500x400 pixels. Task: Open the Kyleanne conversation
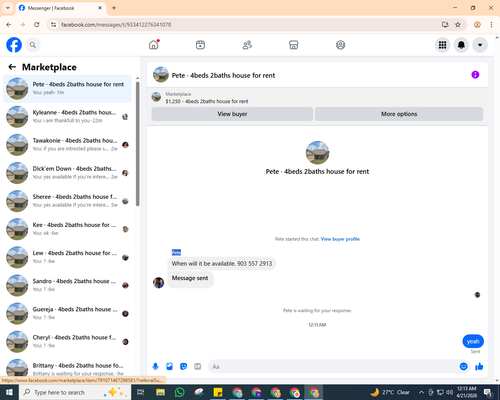coord(67,117)
